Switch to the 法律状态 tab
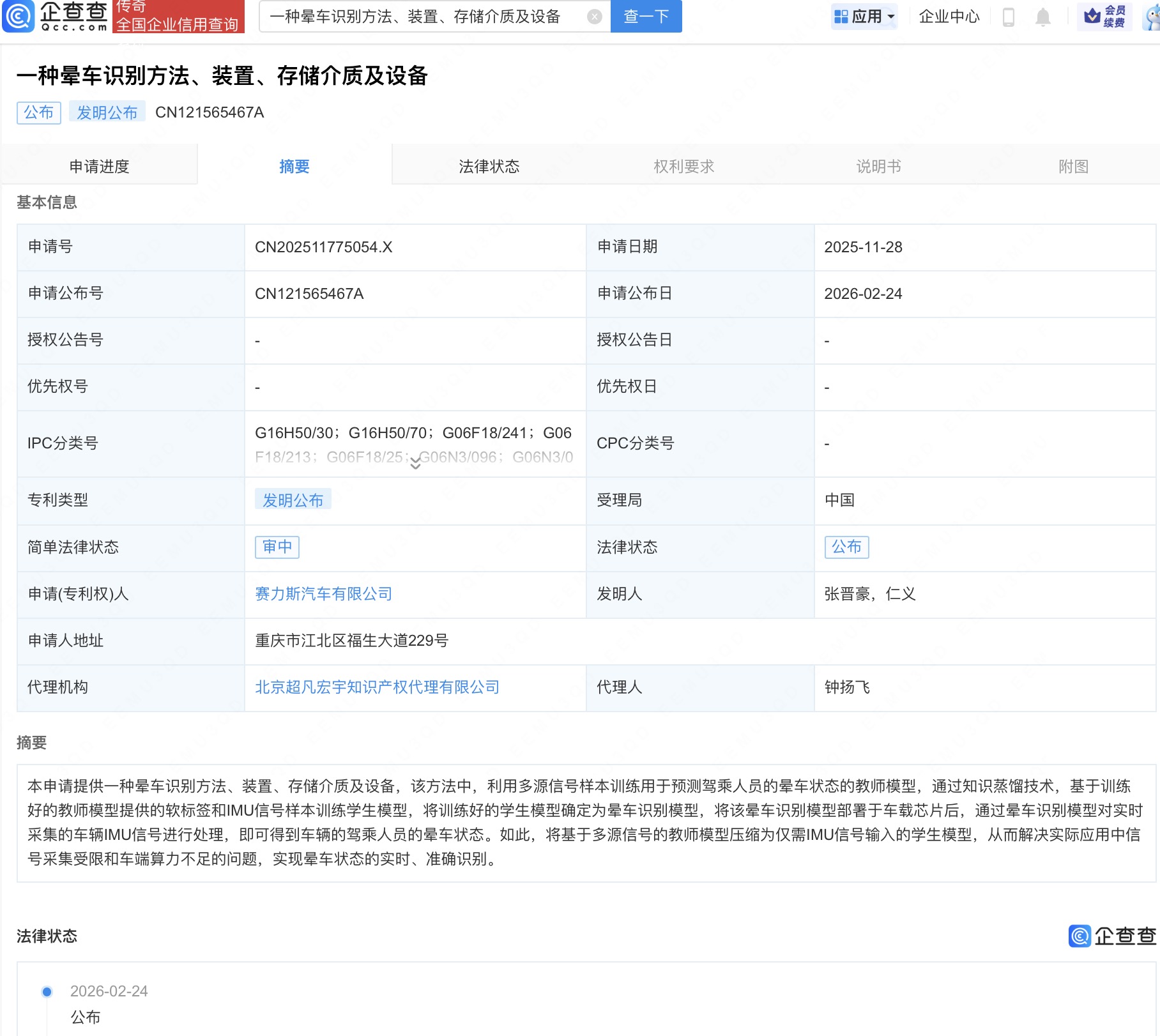Image resolution: width=1160 pixels, height=1036 pixels. tap(489, 166)
